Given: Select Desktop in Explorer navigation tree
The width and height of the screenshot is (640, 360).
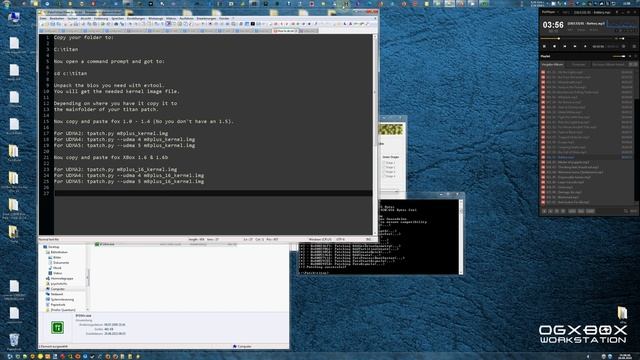Looking at the screenshot, I should coord(53,247).
